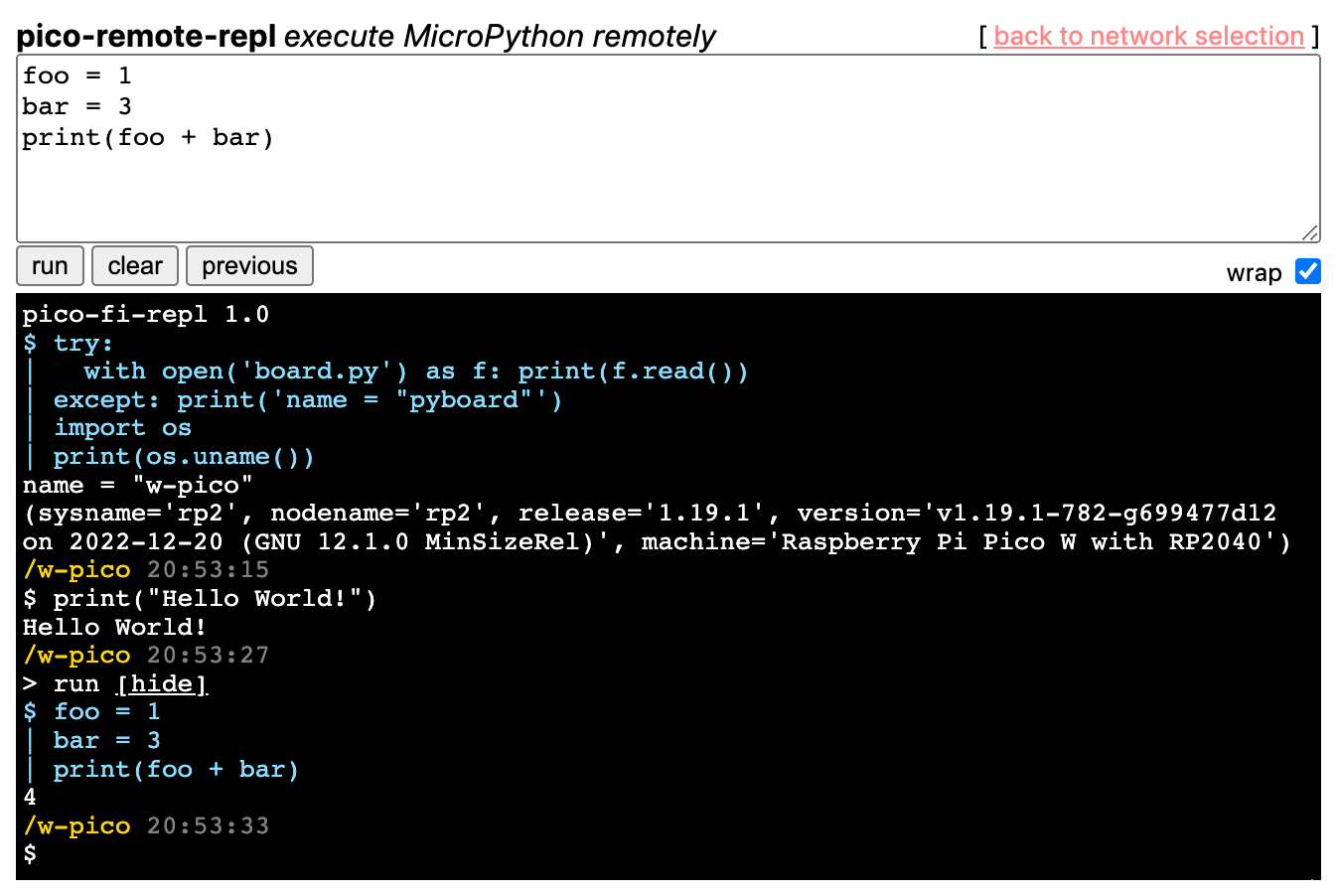Image resolution: width=1337 pixels, height=896 pixels.
Task: Click the textarea resize handle
Action: (1311, 231)
